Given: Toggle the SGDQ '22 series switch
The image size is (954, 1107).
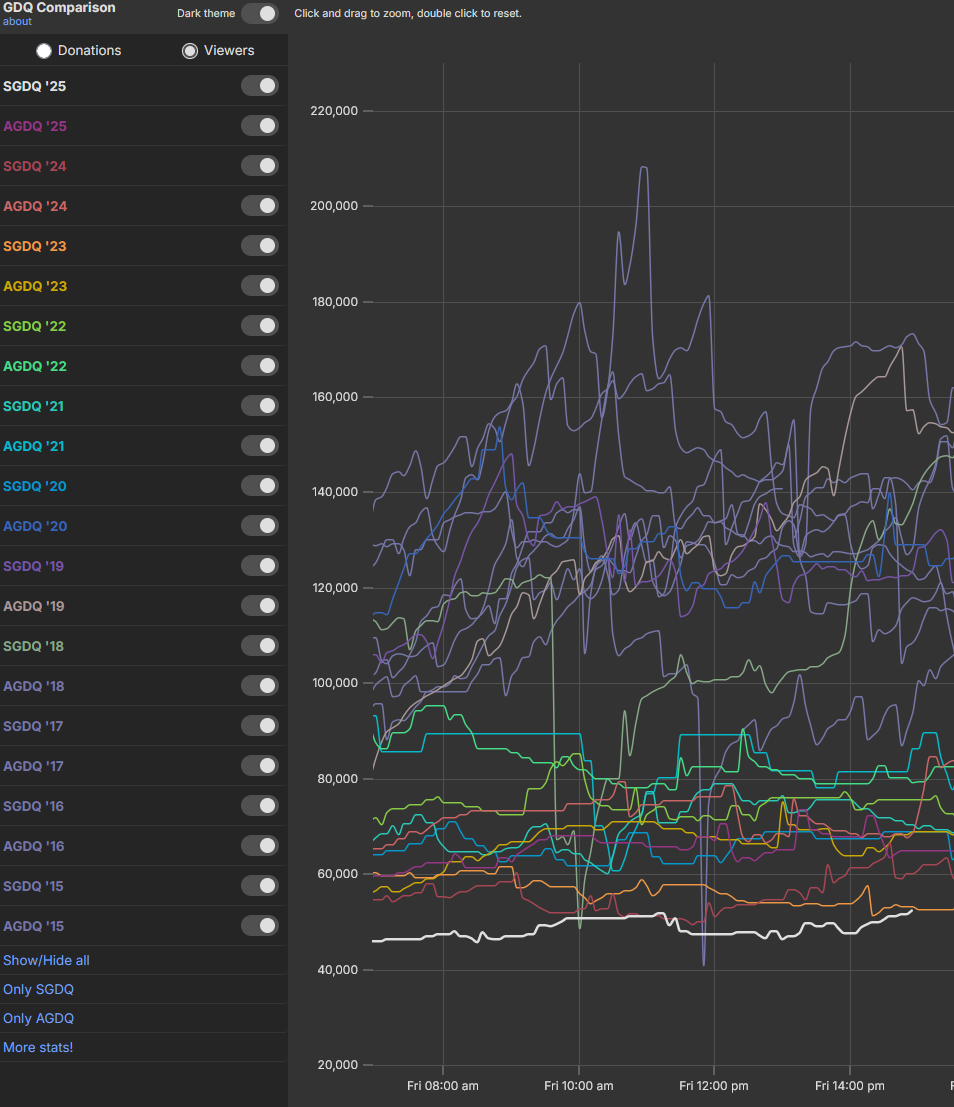Looking at the screenshot, I should 259,326.
